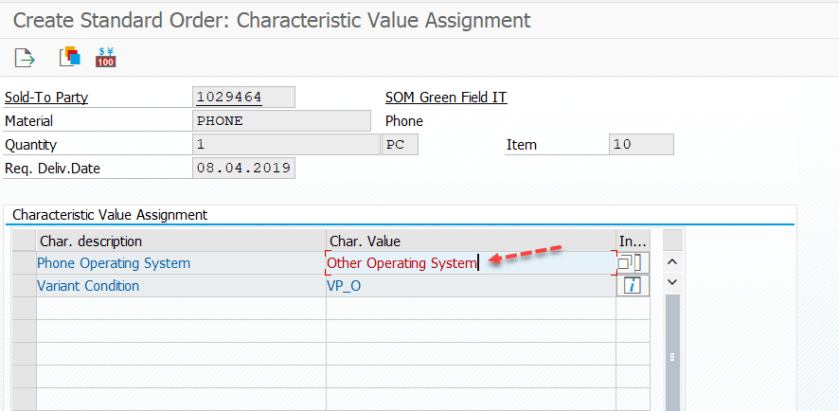Click the Req. Deliv.Date field
Image resolution: width=839 pixels, height=411 pixels.
tap(243, 168)
